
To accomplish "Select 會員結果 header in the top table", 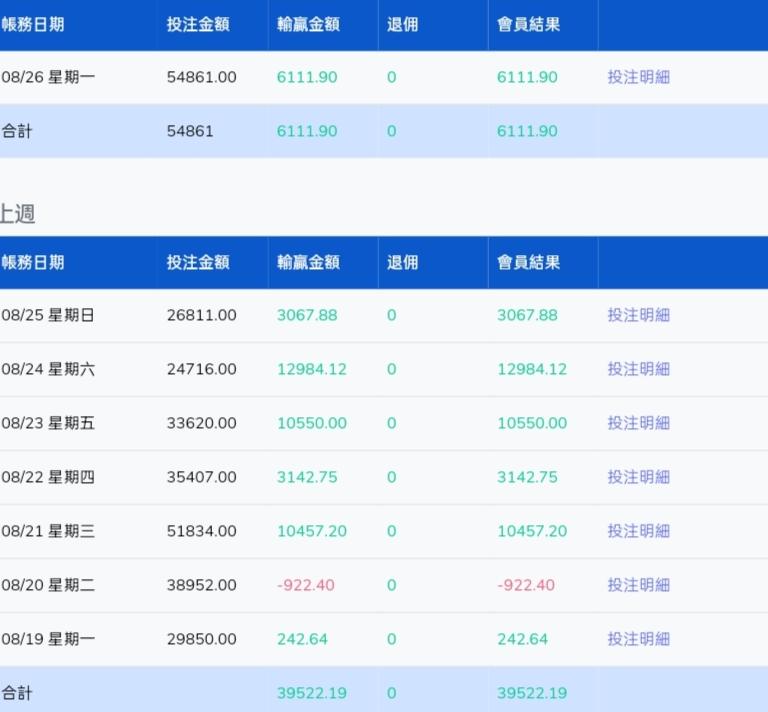I will coord(528,24).
